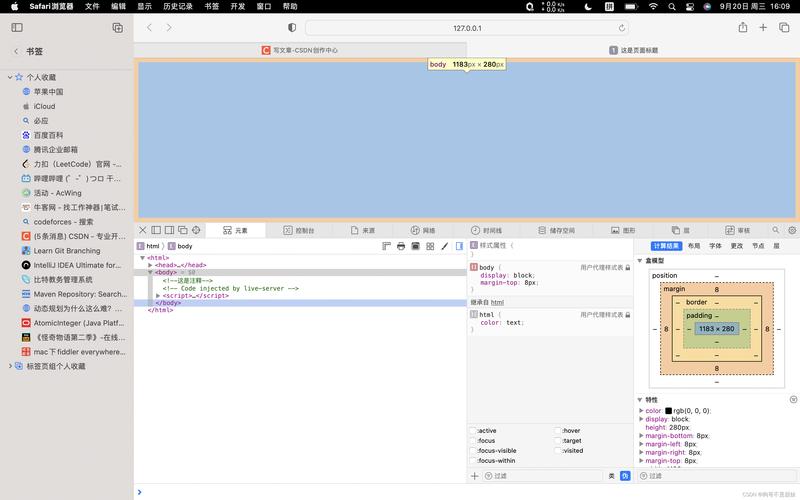Click the print styles printer icon

click(401, 246)
